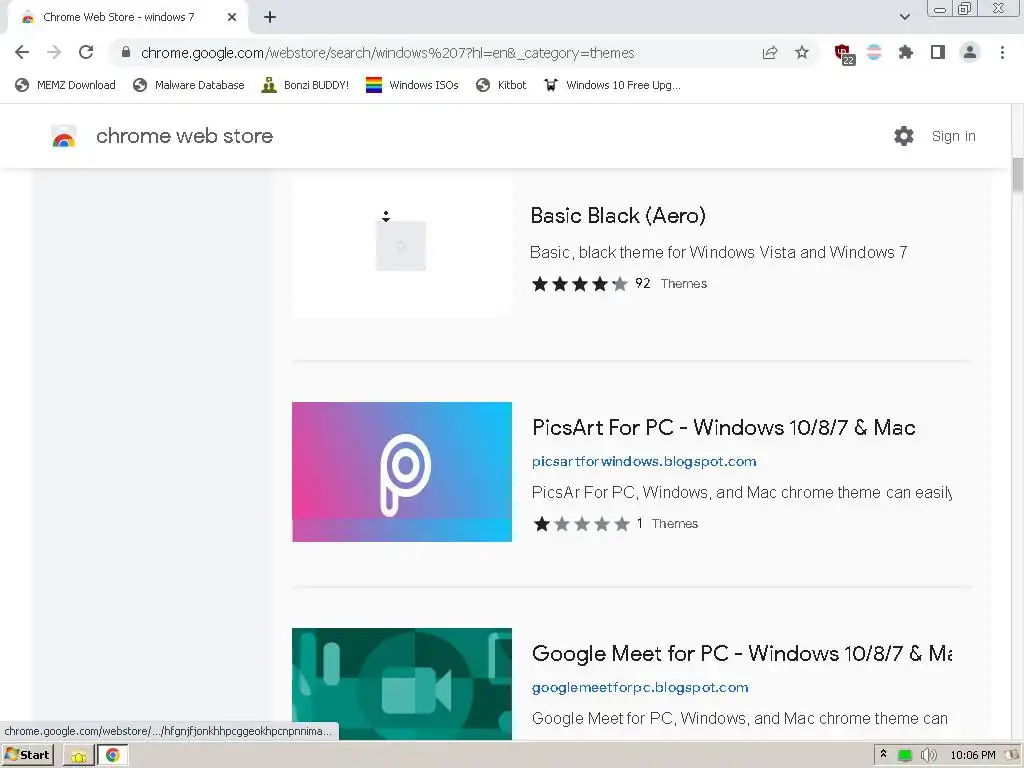The width and height of the screenshot is (1024, 768).
Task: Close the Chrome Web Store tab
Action: tap(232, 17)
